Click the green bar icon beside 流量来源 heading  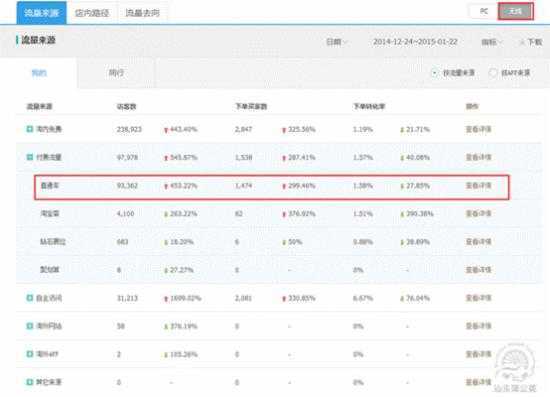(17, 40)
